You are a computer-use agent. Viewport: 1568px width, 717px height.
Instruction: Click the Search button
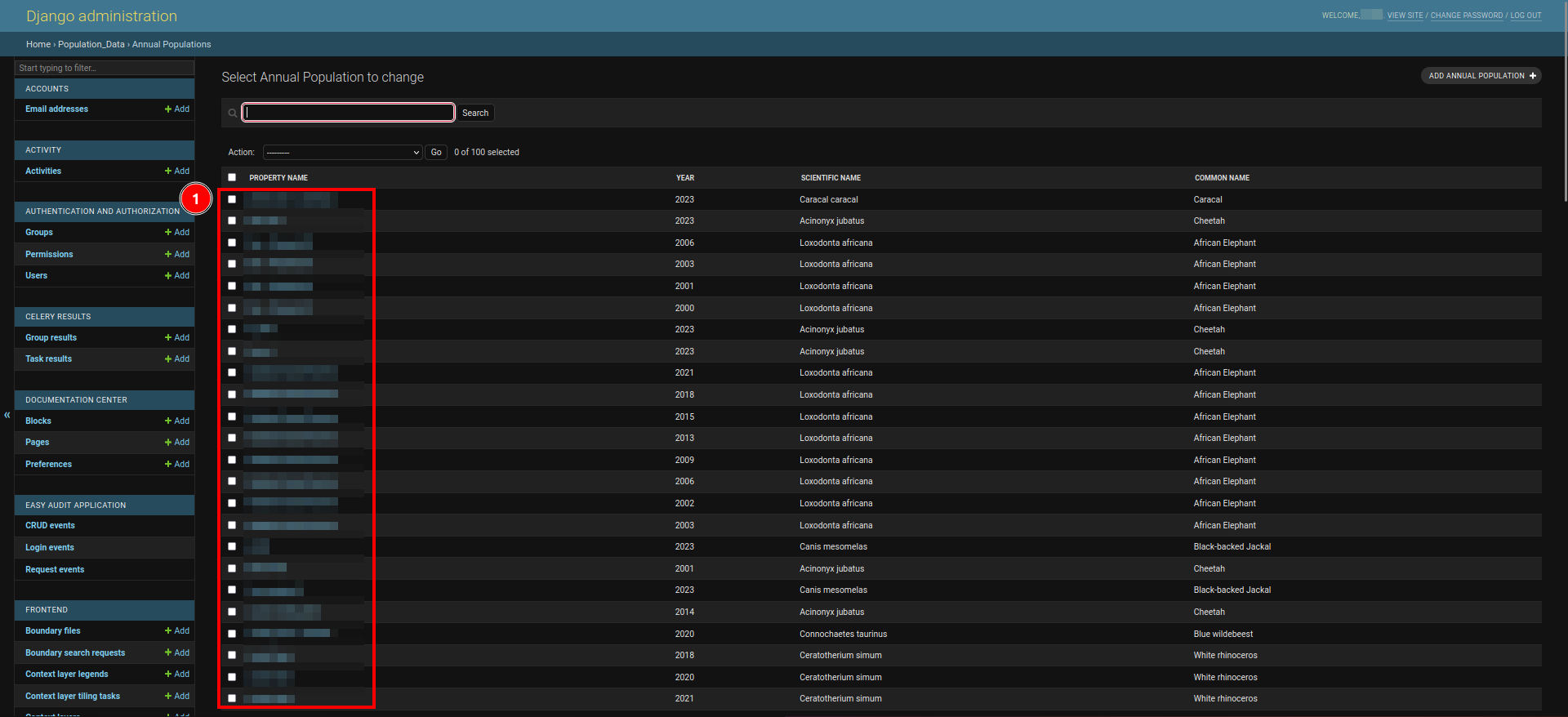pyautogui.click(x=475, y=114)
